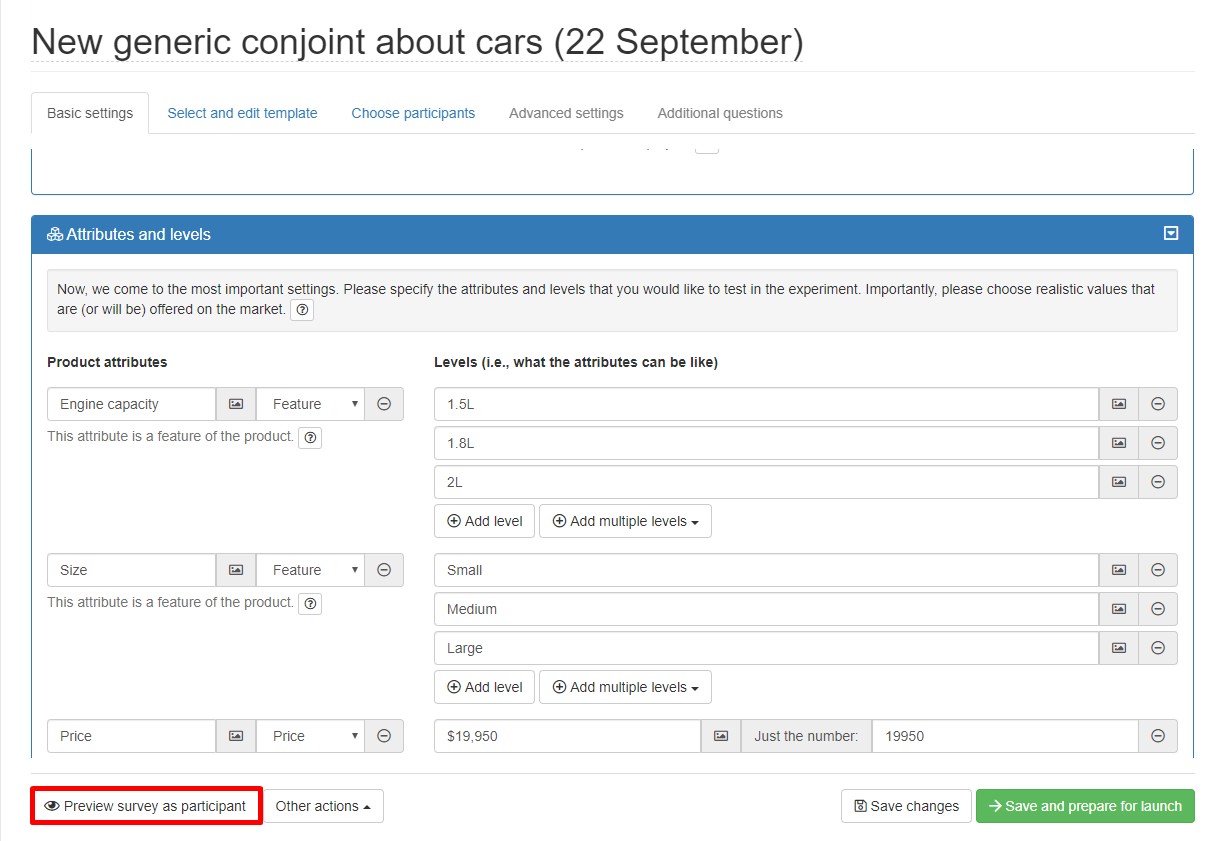Open Add multiple levels dropdown for Size

625,687
